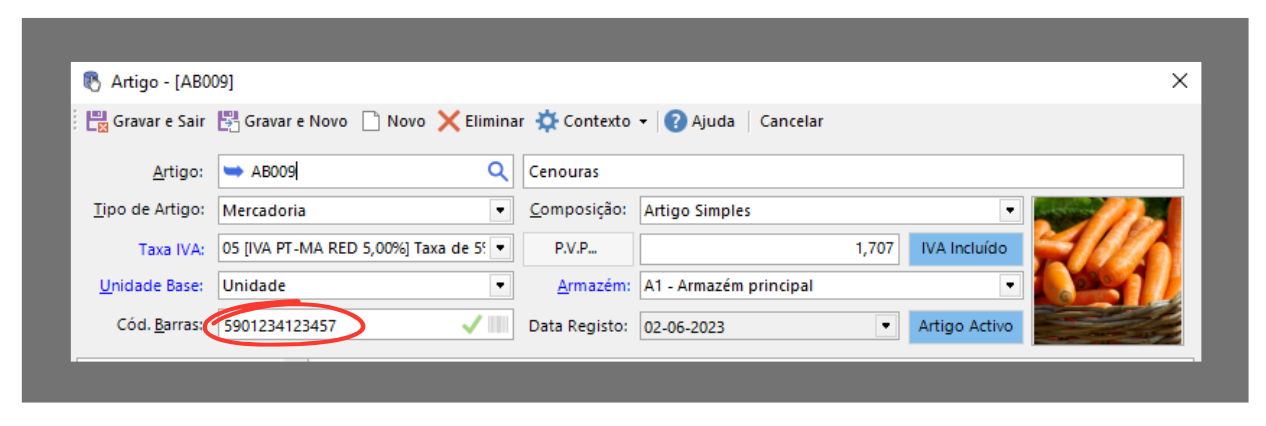The width and height of the screenshot is (1266, 426).
Task: Open the Contexto menu arrow
Action: (644, 122)
